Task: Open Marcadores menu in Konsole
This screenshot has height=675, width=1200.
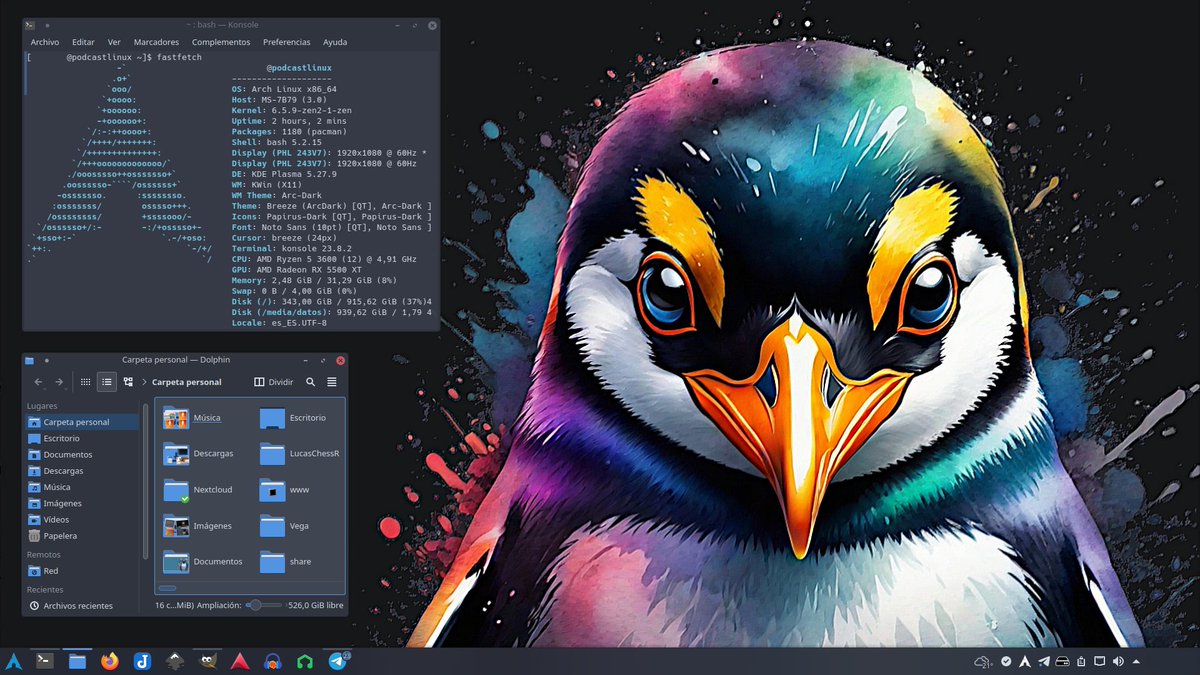Action: point(156,42)
